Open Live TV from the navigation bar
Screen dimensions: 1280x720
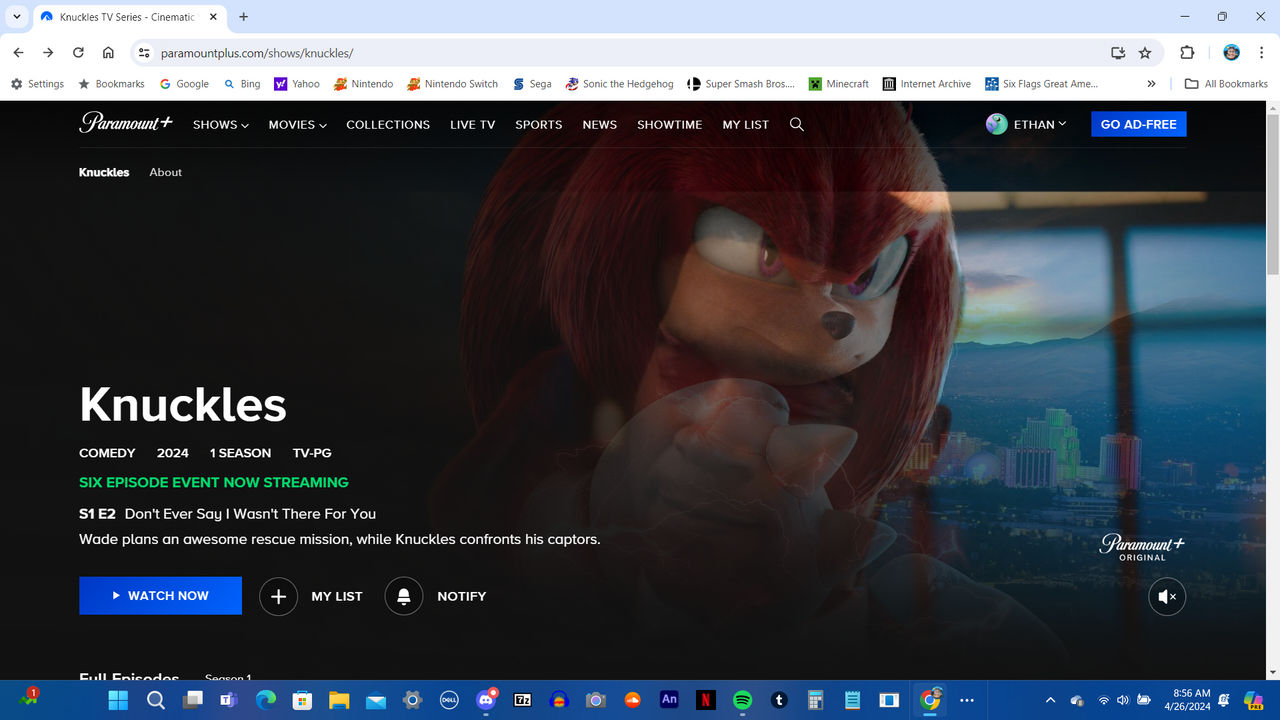pos(473,125)
